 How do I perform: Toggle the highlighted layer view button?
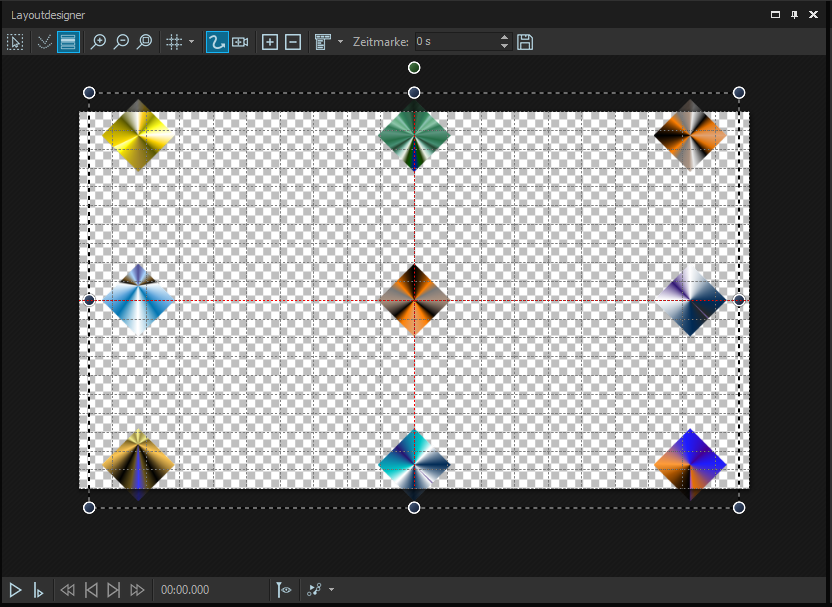(x=68, y=42)
